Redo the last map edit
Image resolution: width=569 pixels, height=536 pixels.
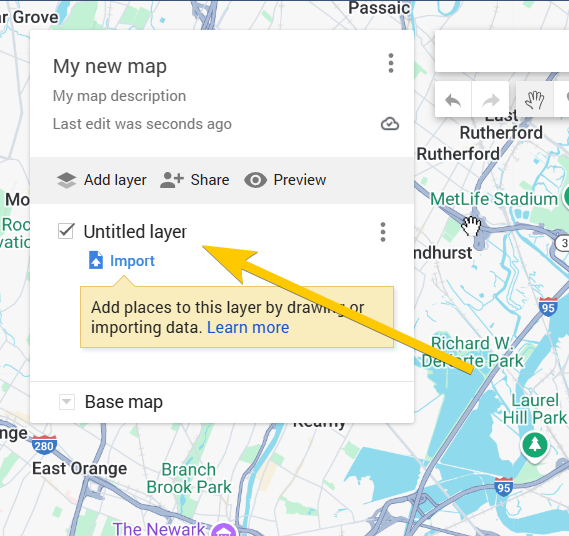pos(491,99)
